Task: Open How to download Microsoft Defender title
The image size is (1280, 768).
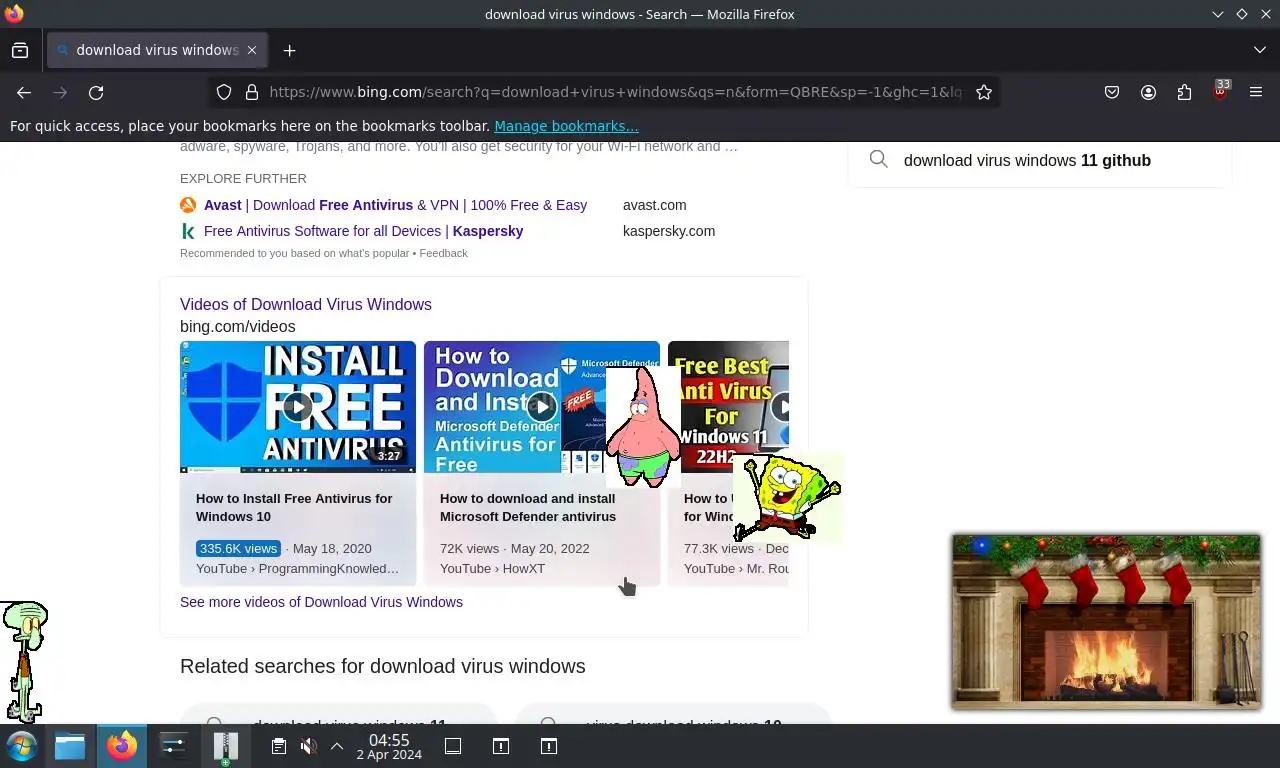Action: point(528,507)
